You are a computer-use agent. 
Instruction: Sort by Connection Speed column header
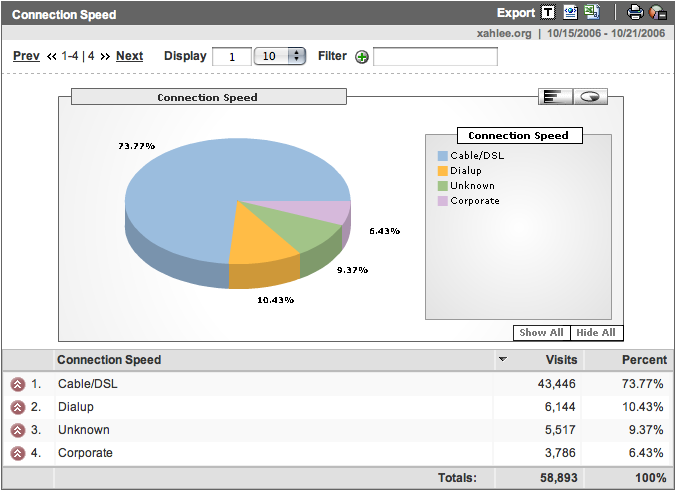click(109, 360)
